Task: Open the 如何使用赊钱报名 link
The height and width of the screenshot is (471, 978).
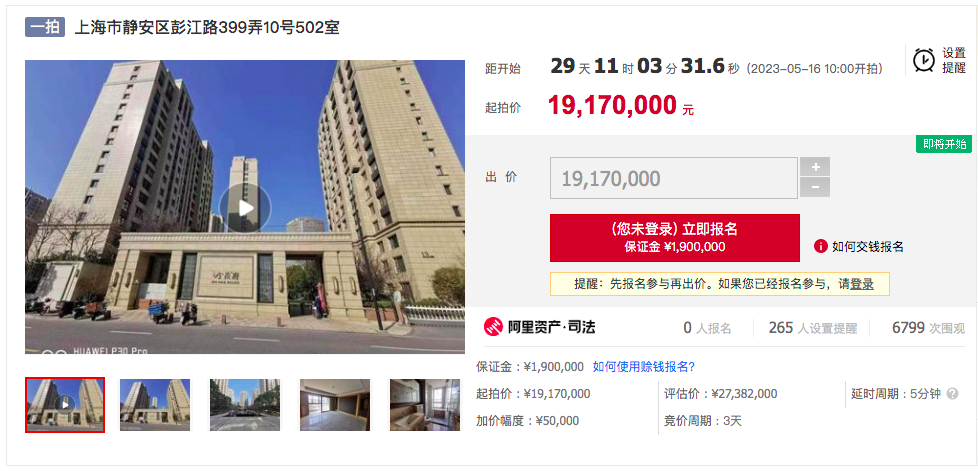Action: (x=644, y=366)
